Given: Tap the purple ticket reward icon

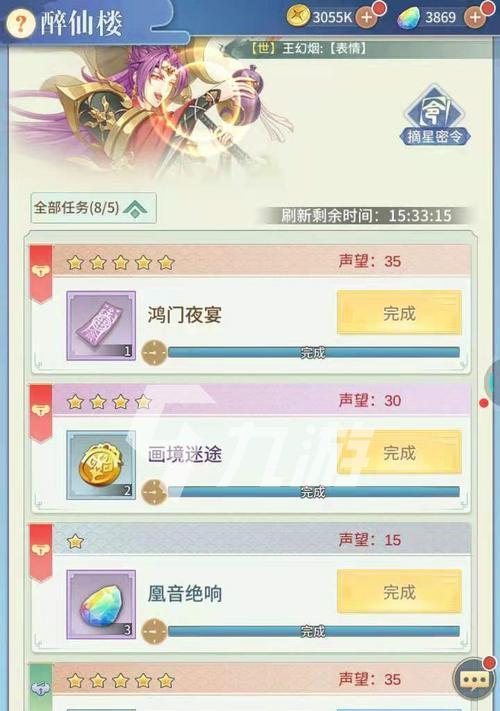Looking at the screenshot, I should click(x=101, y=326).
